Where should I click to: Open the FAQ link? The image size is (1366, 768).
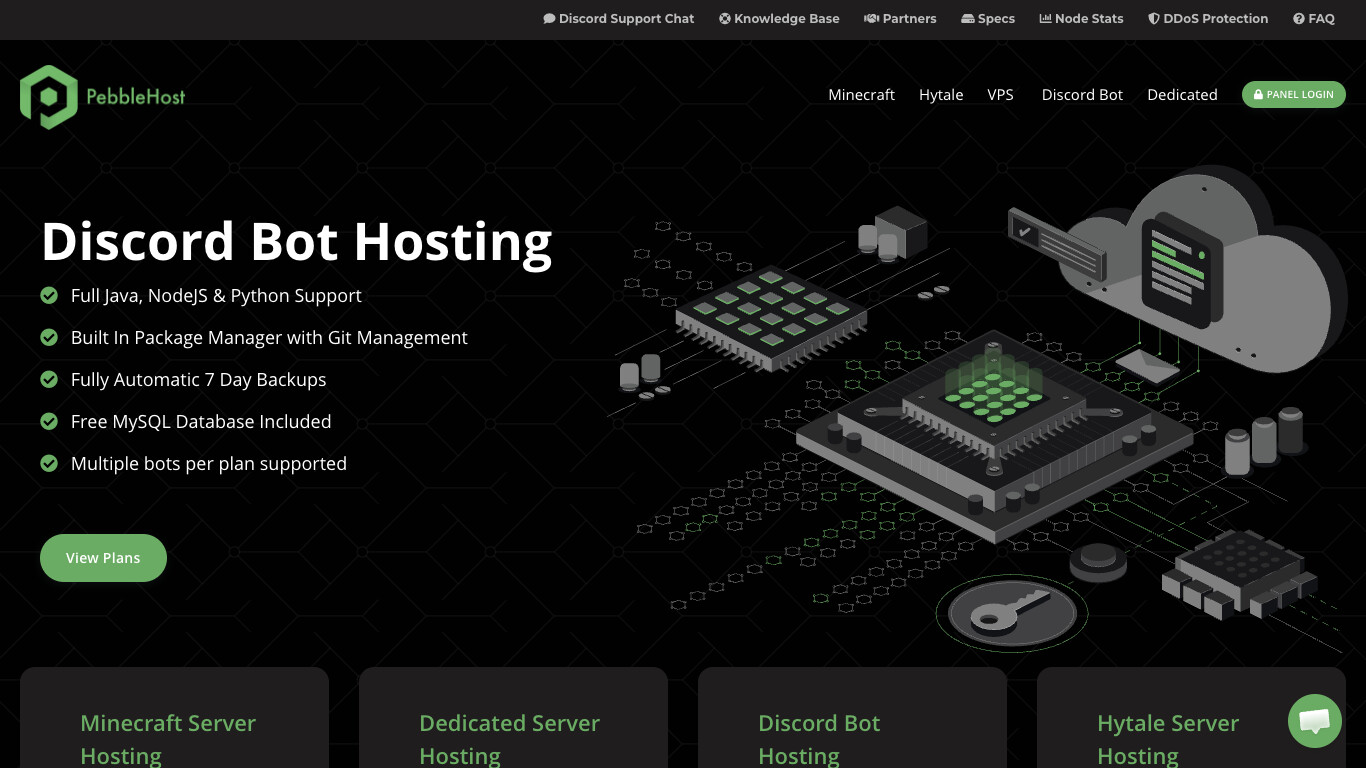[x=1313, y=19]
